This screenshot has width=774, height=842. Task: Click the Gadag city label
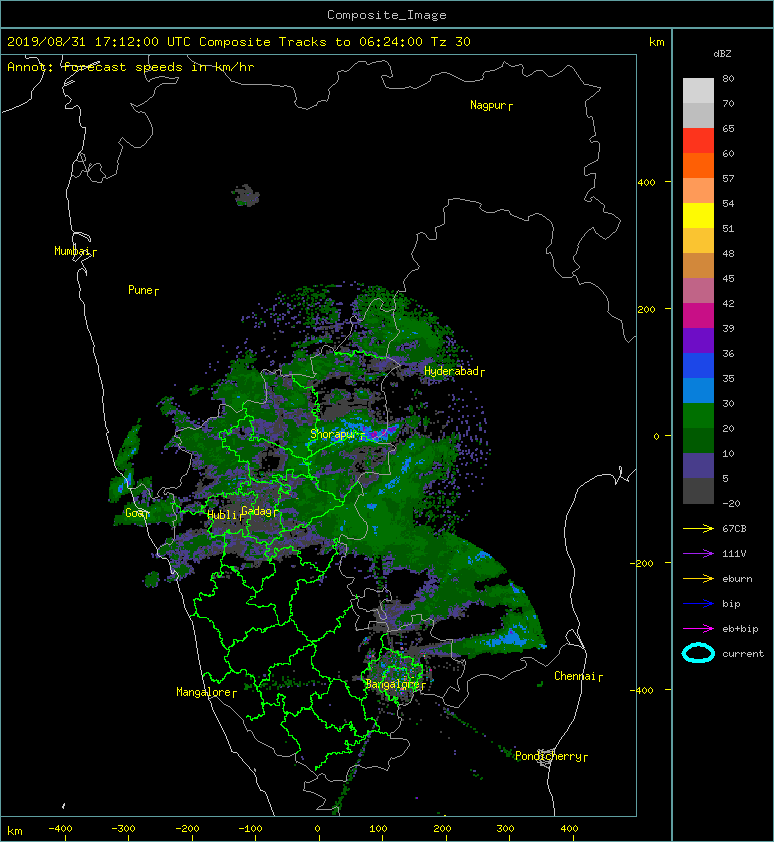256,511
